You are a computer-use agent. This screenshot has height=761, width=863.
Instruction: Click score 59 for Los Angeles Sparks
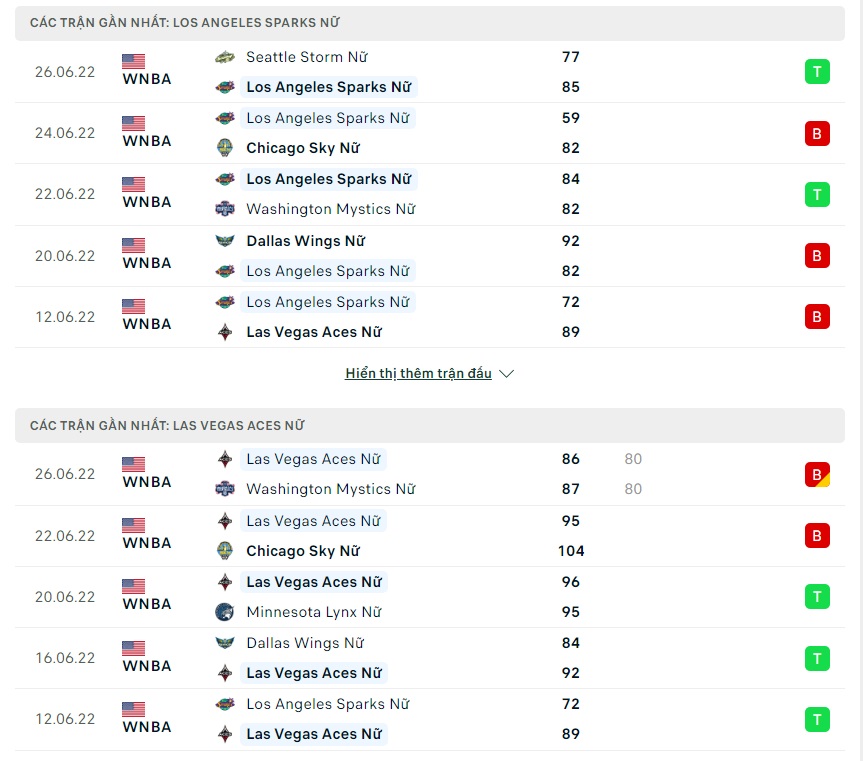[x=571, y=118]
